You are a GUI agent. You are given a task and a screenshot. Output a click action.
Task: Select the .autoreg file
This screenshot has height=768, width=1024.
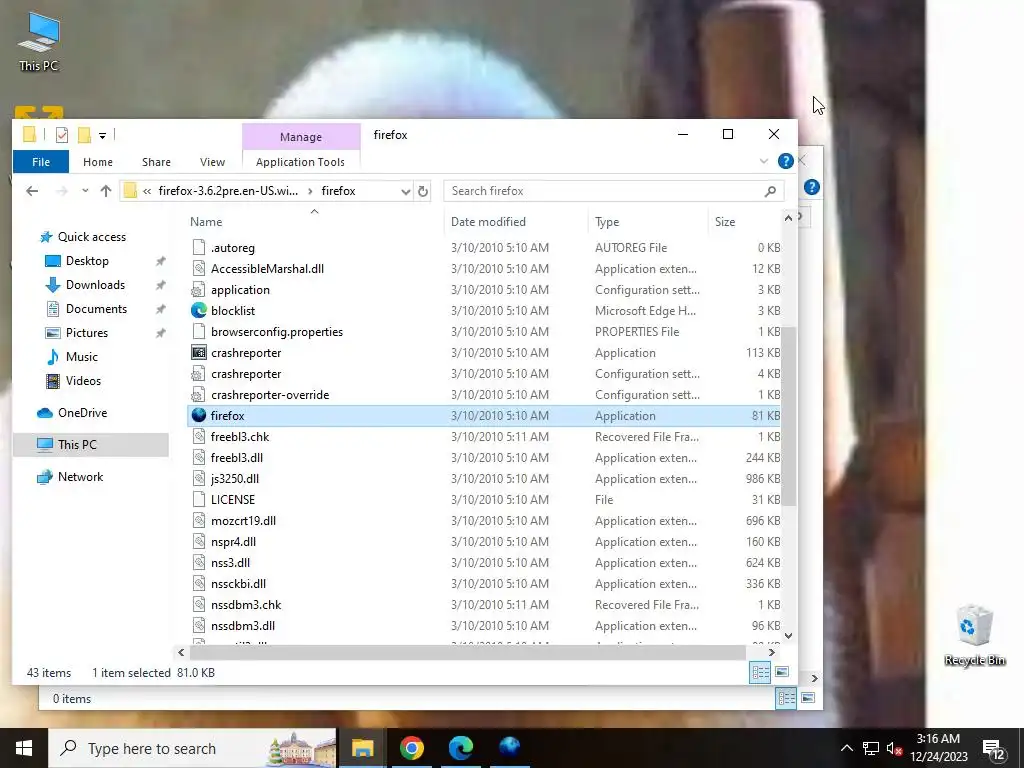click(x=483, y=248)
